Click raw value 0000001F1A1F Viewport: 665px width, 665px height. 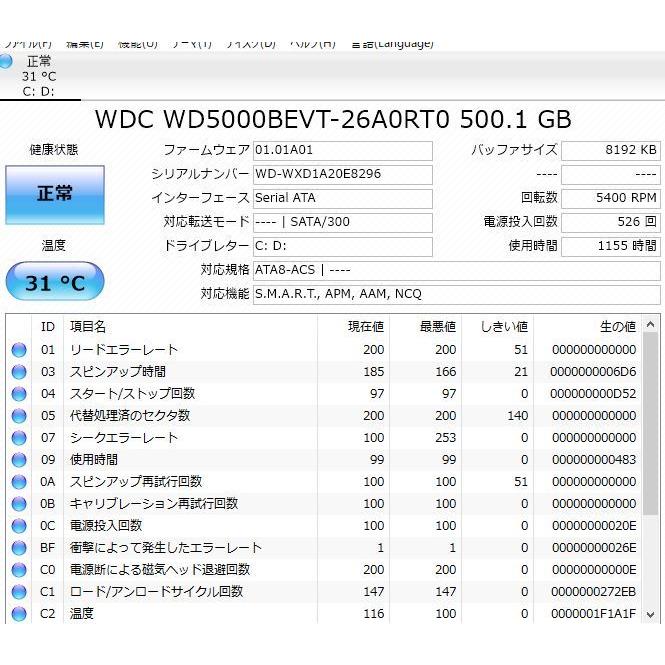coord(594,614)
